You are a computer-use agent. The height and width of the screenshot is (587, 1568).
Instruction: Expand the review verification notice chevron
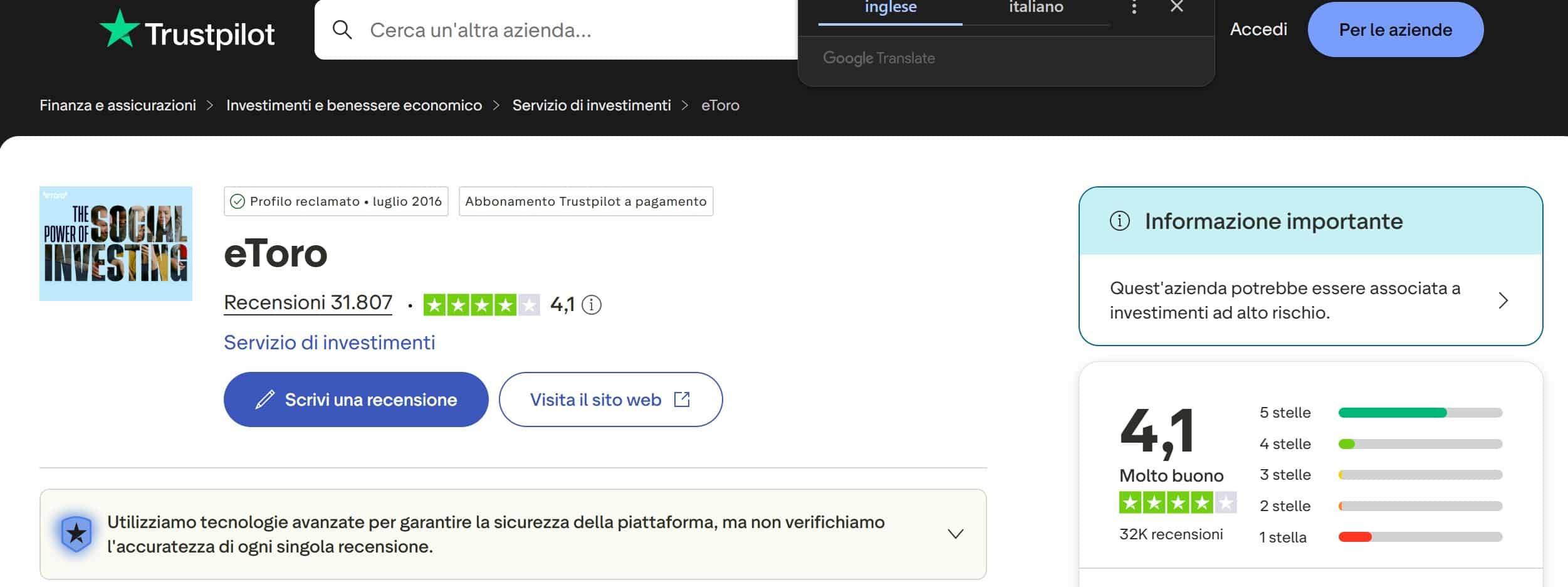pos(955,534)
